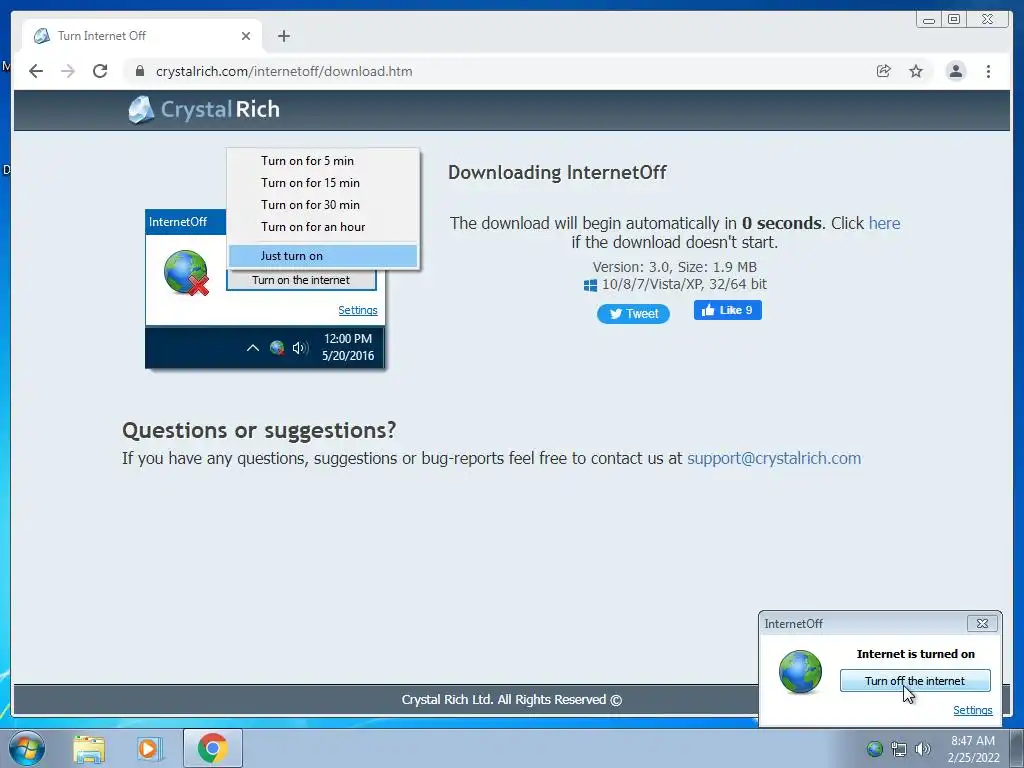Select the Turn Internet Off tab
The image size is (1024, 768).
coord(142,36)
